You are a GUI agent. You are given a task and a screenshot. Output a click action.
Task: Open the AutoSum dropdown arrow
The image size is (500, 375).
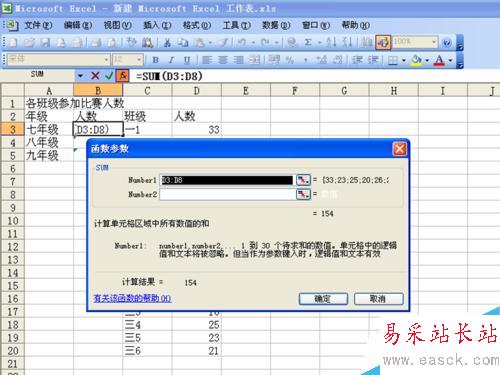tap(320, 43)
